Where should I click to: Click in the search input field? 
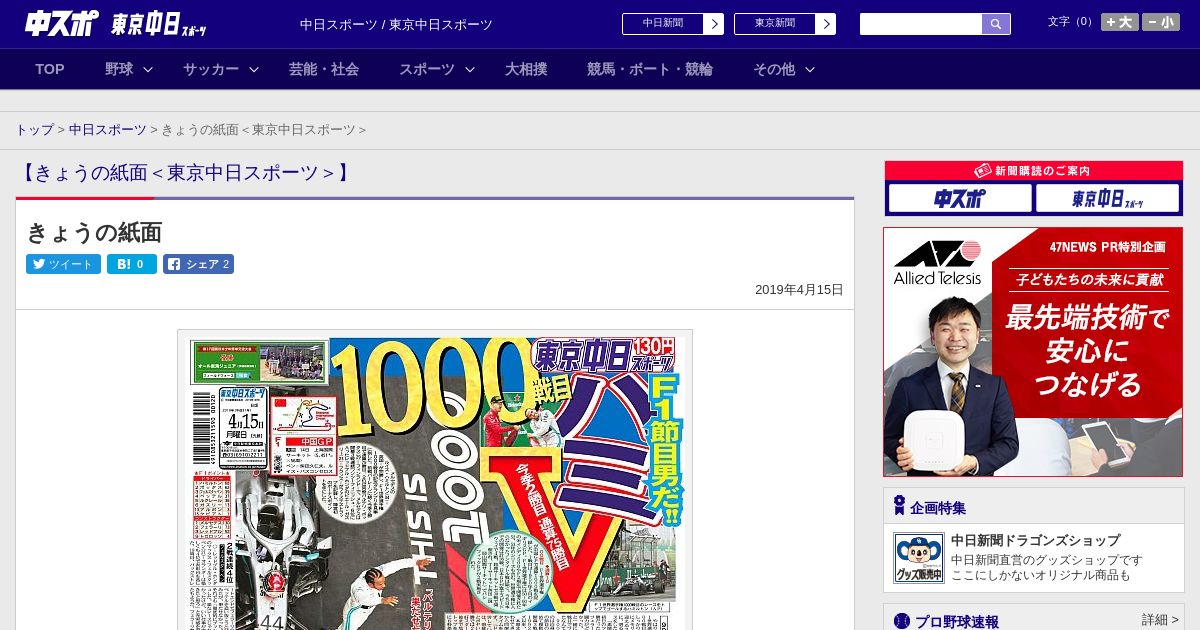click(921, 24)
